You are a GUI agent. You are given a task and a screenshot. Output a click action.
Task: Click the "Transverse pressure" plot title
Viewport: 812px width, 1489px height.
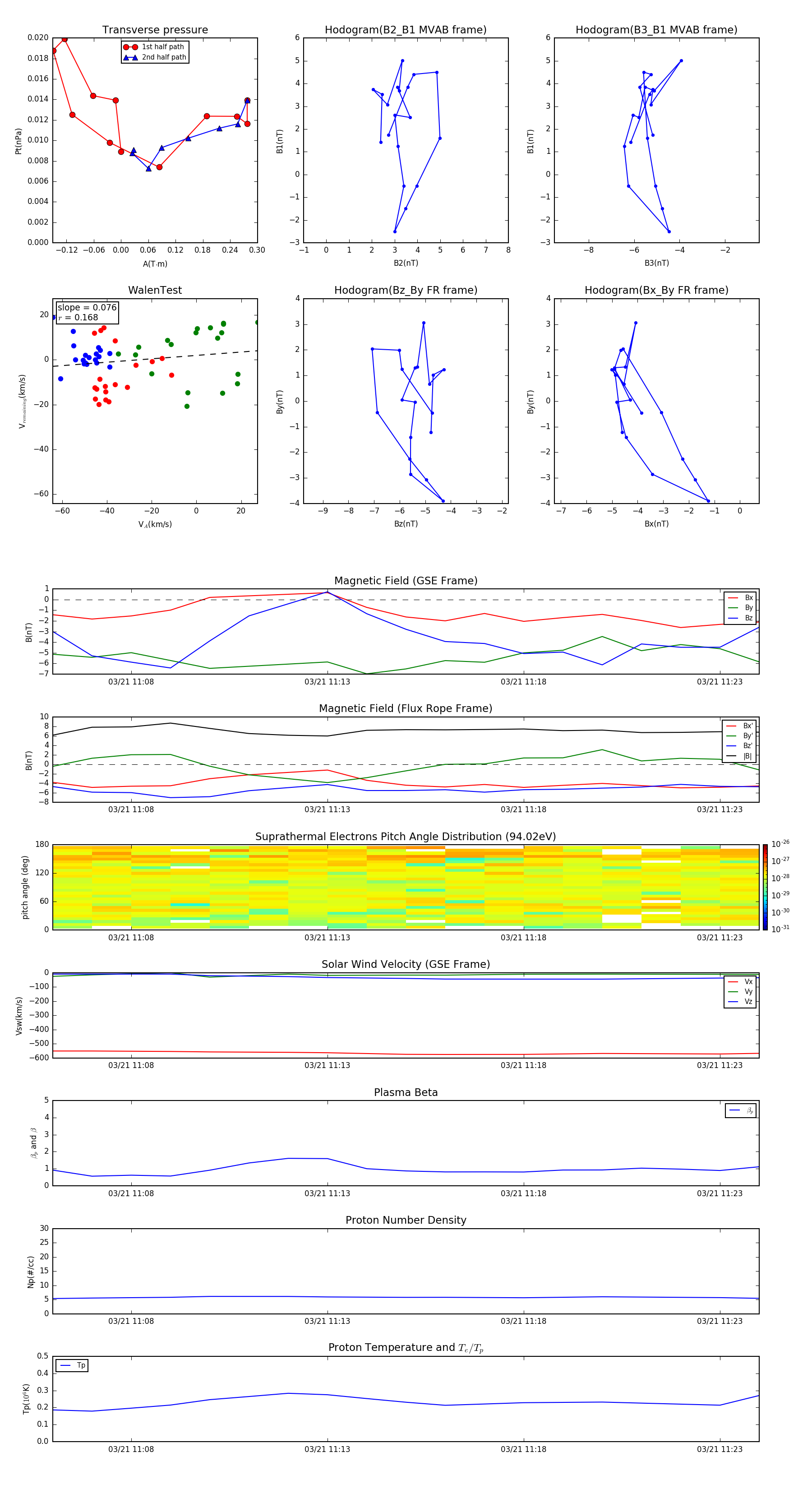click(x=155, y=30)
